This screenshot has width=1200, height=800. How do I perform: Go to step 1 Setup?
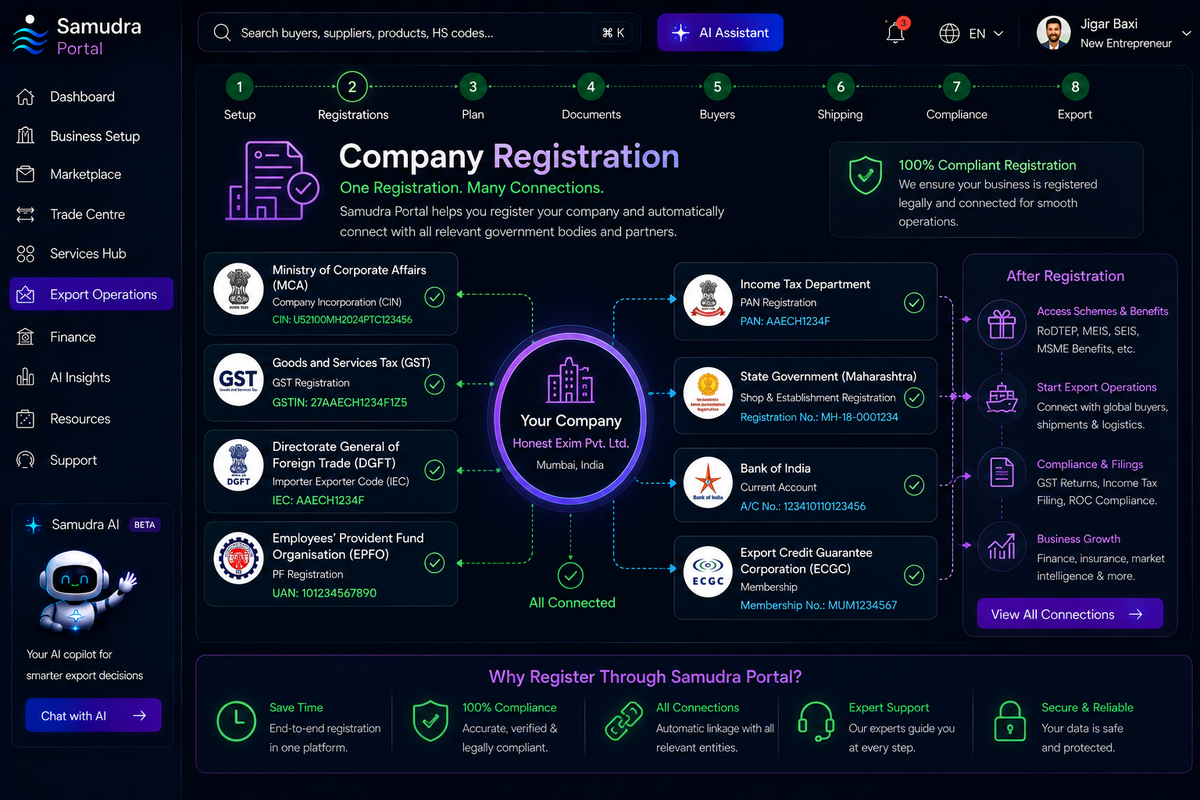coord(239,87)
